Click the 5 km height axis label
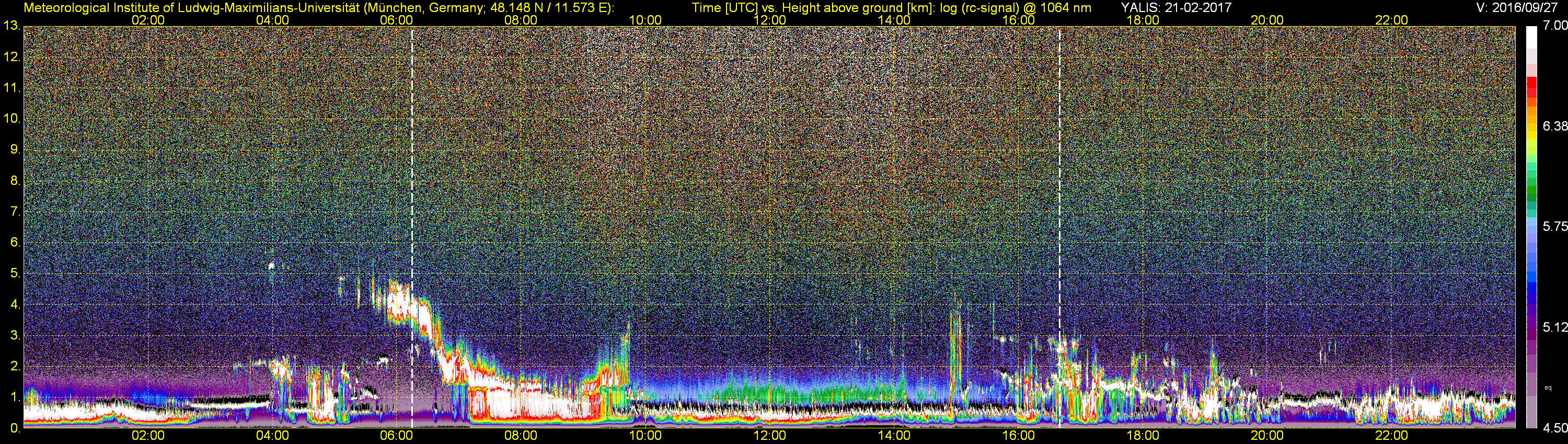 [15, 273]
